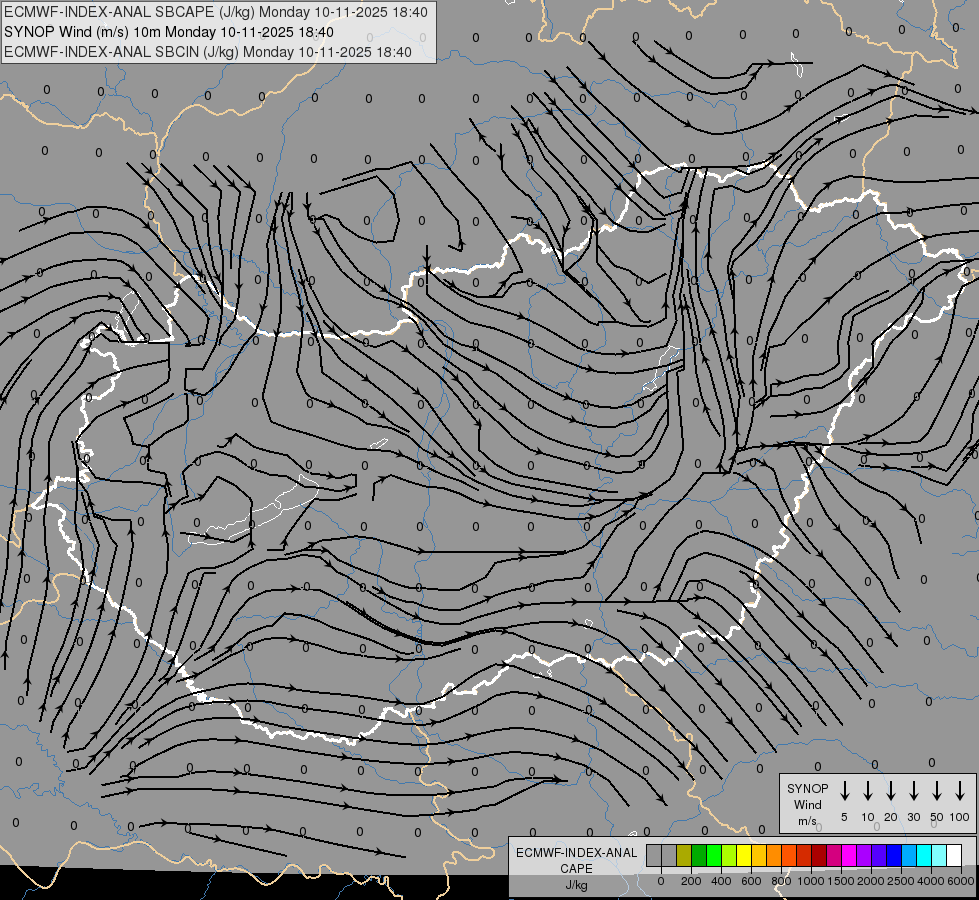Click the '100' wind speed label
This screenshot has height=900, width=979.
point(960,817)
